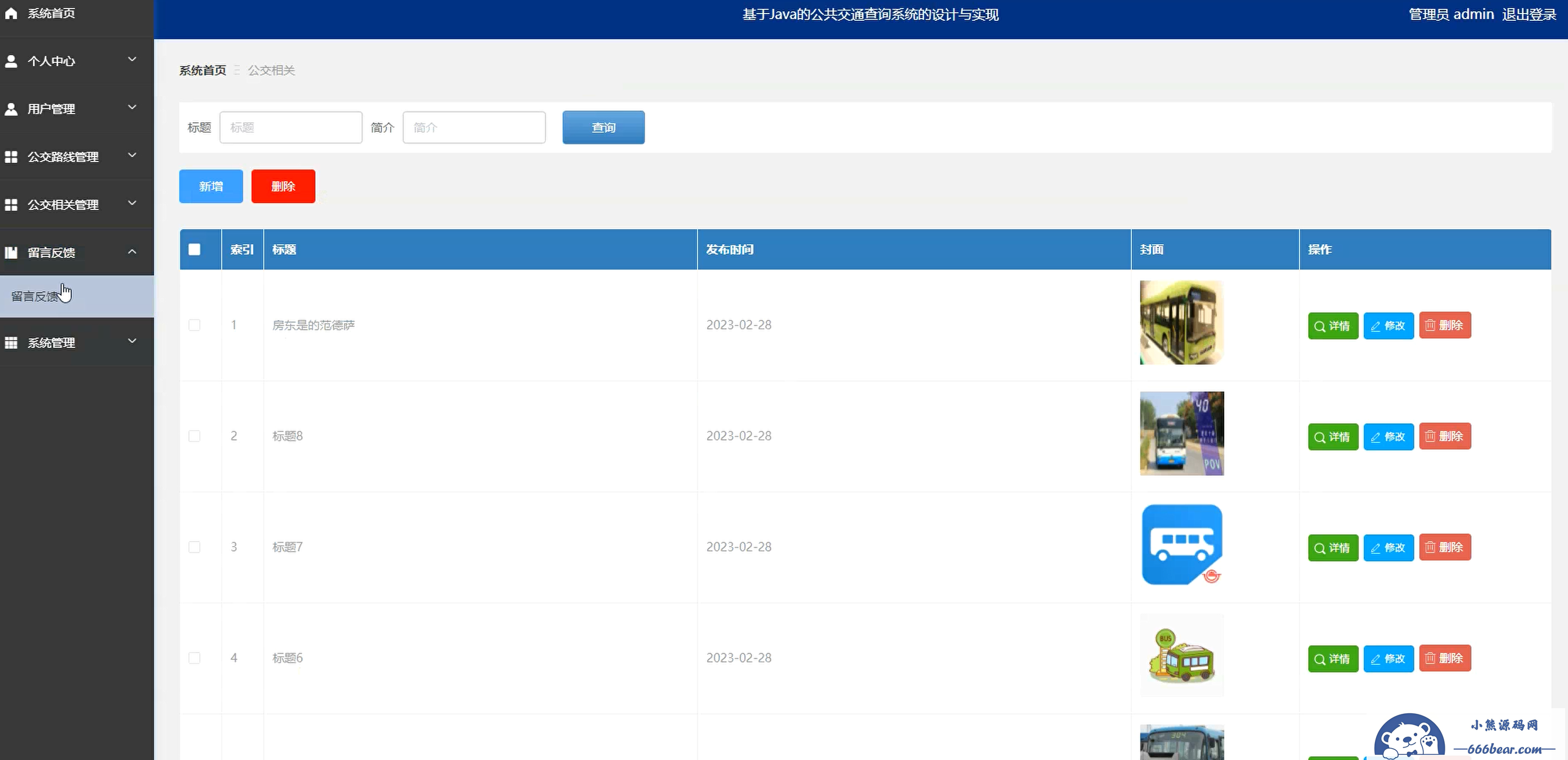
Task: View 详情 for row 标题7
Action: 1333,547
